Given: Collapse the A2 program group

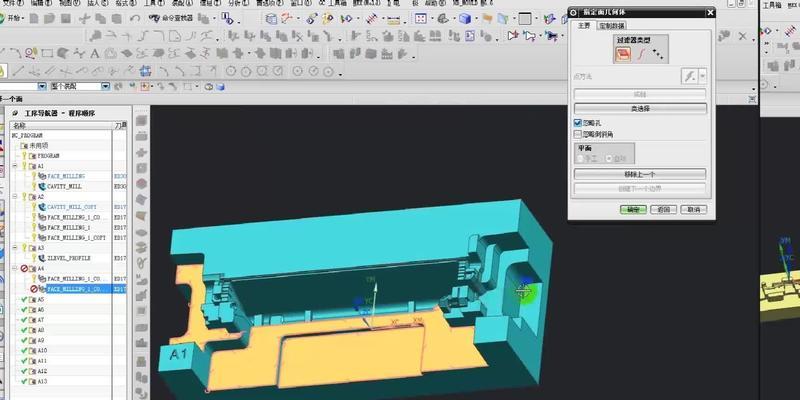Looking at the screenshot, I should tap(15, 196).
